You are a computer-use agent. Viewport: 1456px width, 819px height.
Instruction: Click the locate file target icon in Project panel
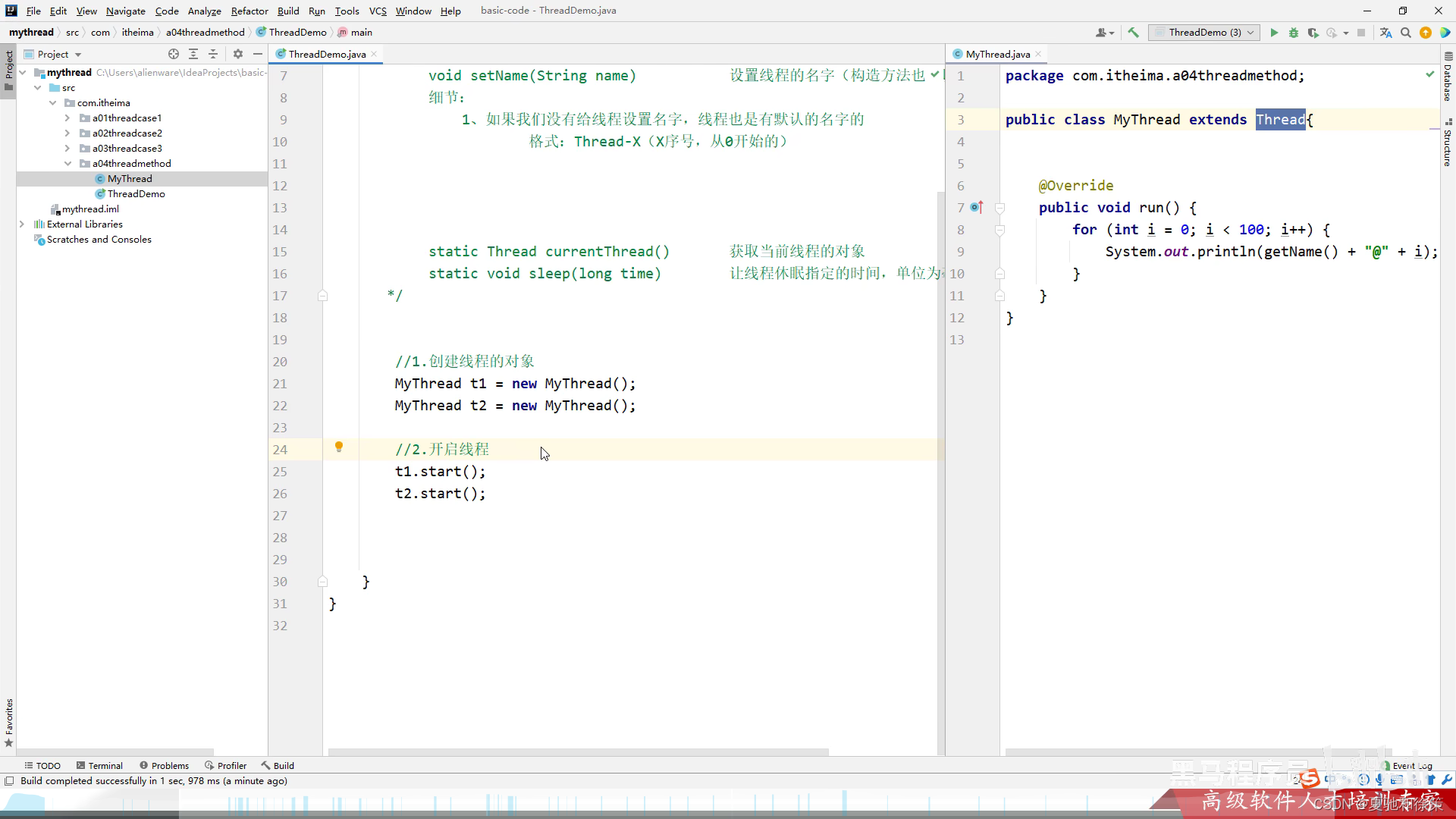(x=174, y=54)
